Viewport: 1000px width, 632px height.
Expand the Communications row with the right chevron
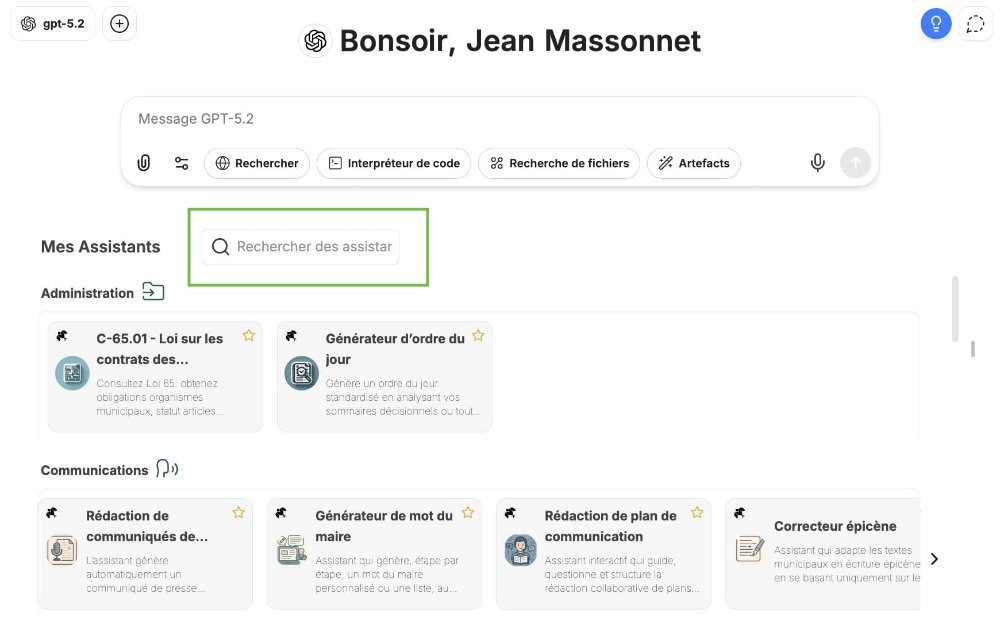pyautogui.click(x=934, y=560)
